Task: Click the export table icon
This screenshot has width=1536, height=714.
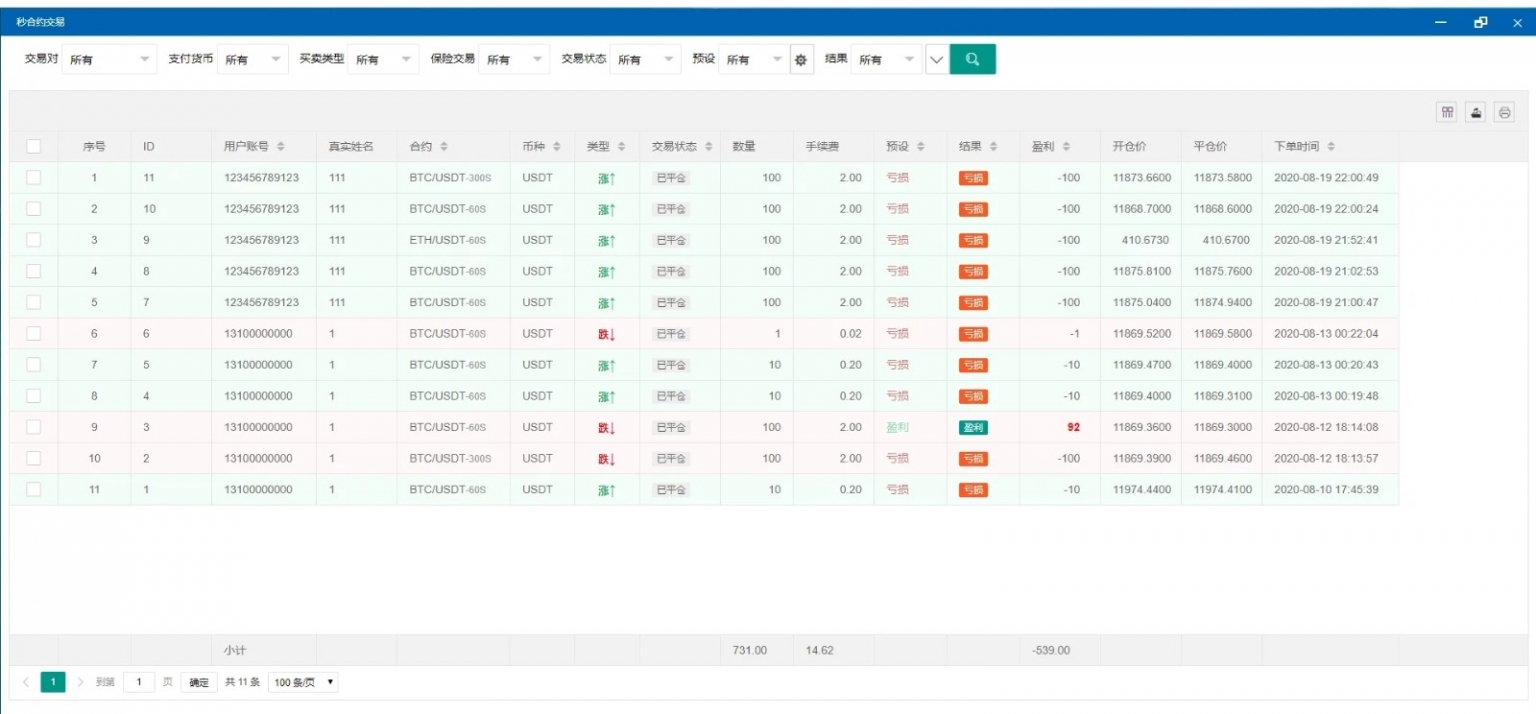Action: 1475,112
